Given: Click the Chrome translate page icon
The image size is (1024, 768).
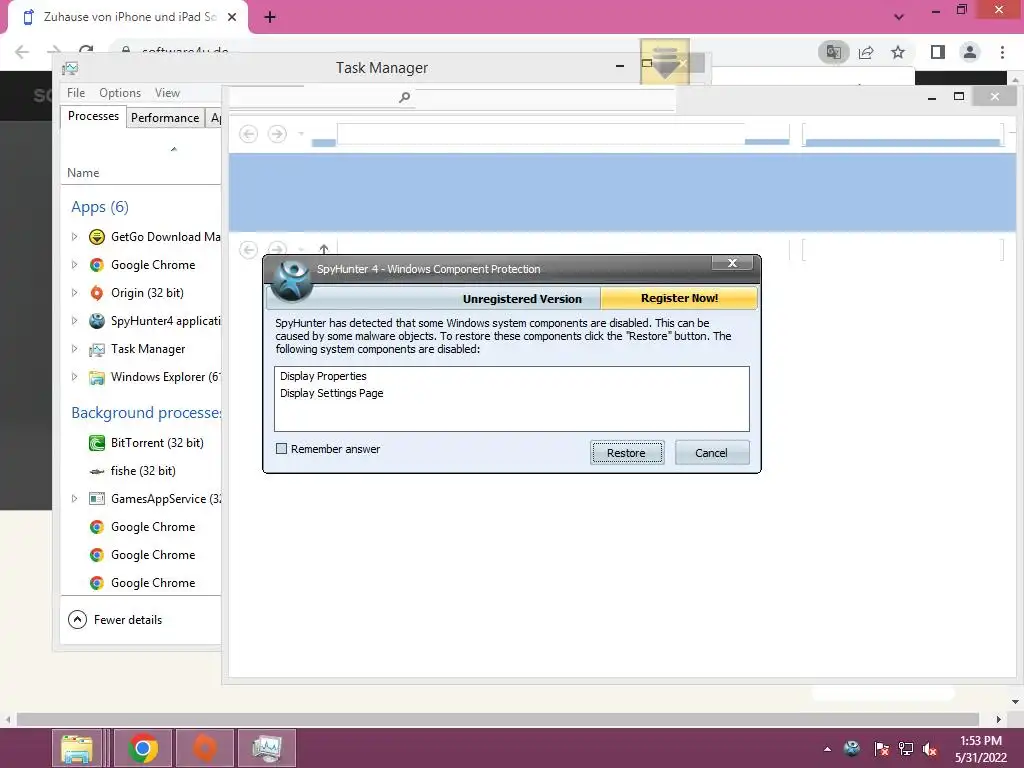Looking at the screenshot, I should (834, 52).
